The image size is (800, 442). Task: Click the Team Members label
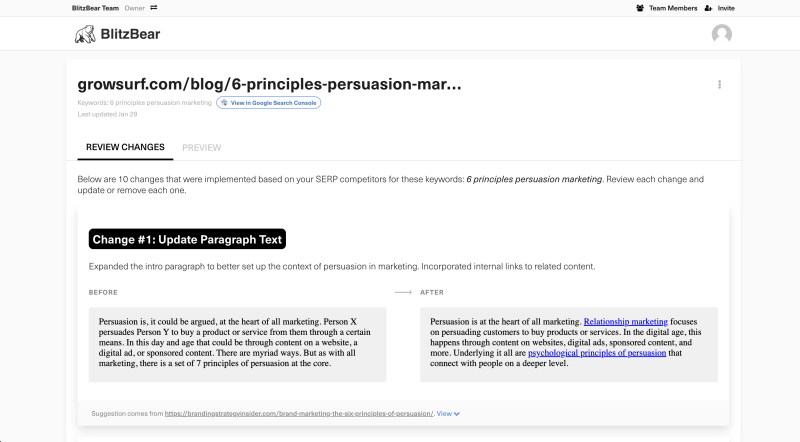point(673,8)
